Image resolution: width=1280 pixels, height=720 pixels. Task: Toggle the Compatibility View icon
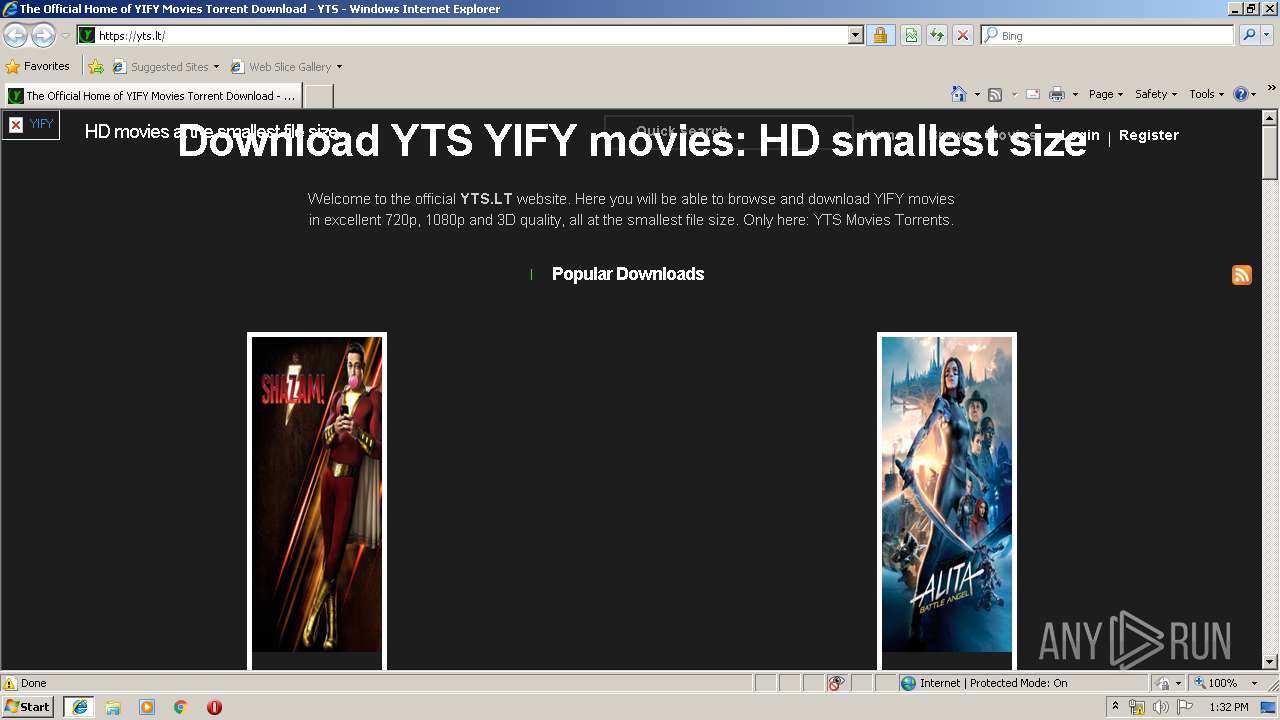click(x=911, y=35)
